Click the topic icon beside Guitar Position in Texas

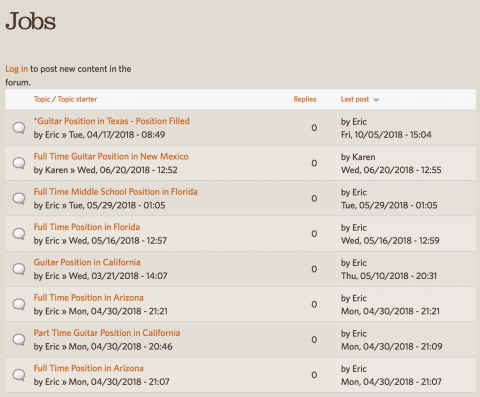pyautogui.click(x=19, y=128)
